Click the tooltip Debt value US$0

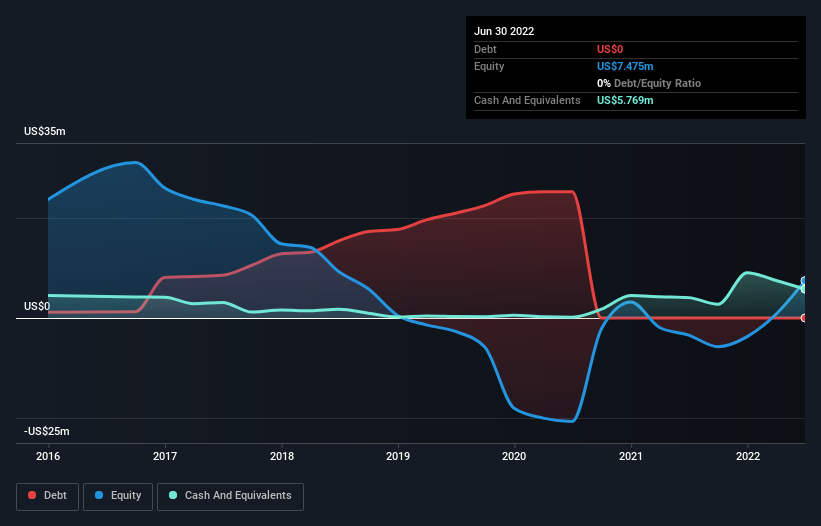(x=610, y=49)
